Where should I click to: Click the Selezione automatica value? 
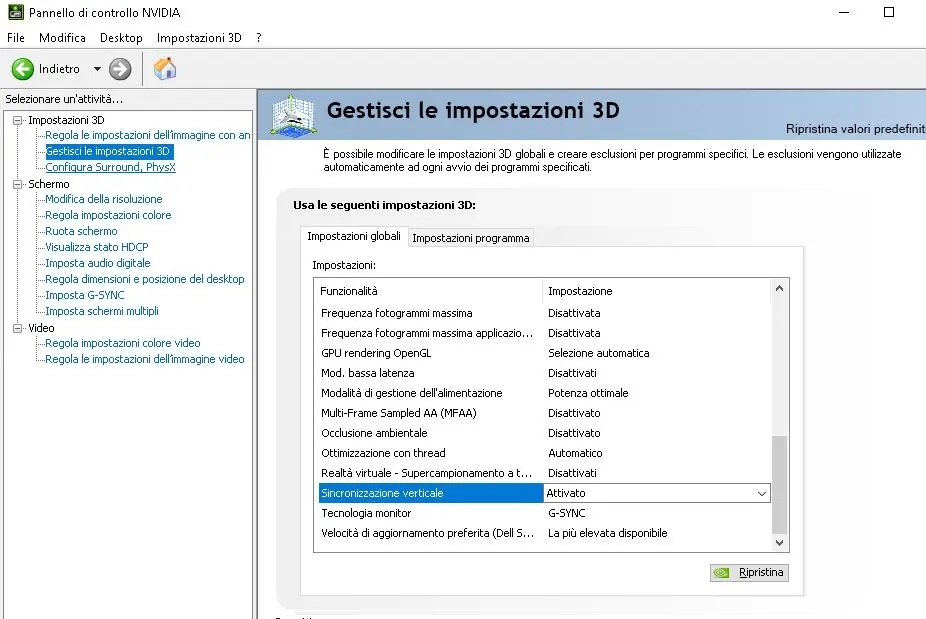598,353
